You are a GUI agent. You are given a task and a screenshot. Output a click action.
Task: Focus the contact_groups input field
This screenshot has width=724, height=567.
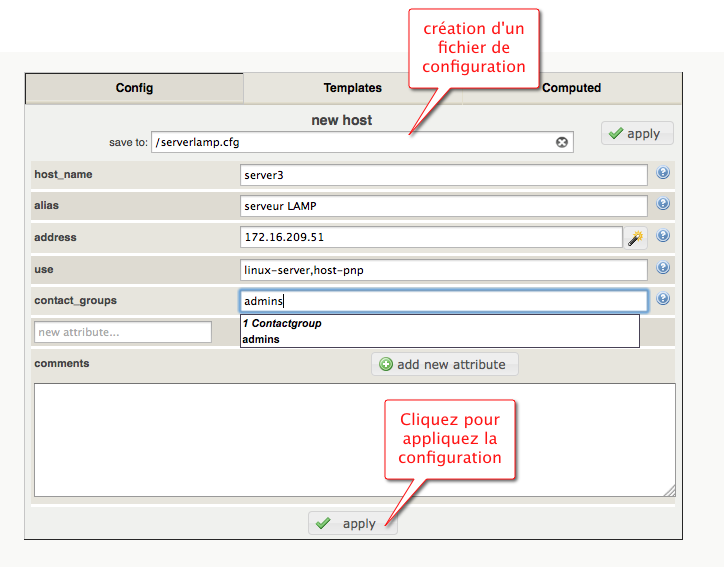443,301
